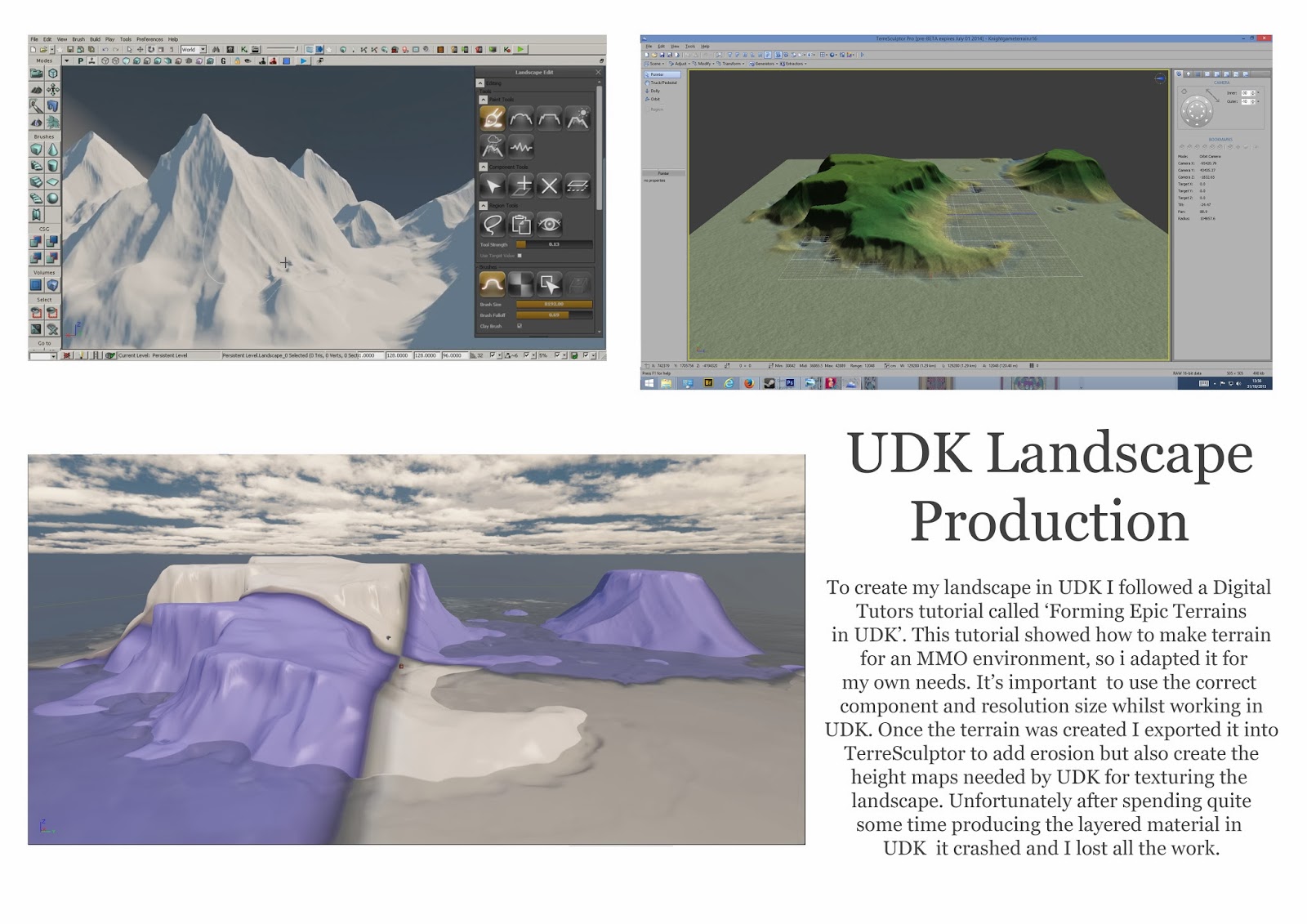Select the Delete Component X tool
The image size is (1307, 924).
(x=549, y=185)
